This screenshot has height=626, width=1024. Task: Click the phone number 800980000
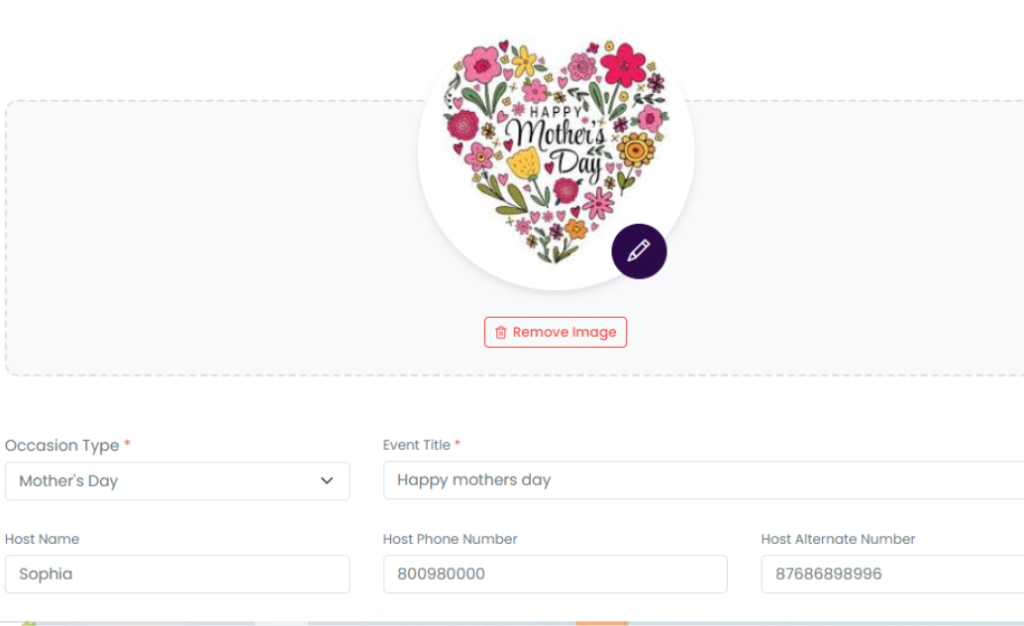click(441, 574)
